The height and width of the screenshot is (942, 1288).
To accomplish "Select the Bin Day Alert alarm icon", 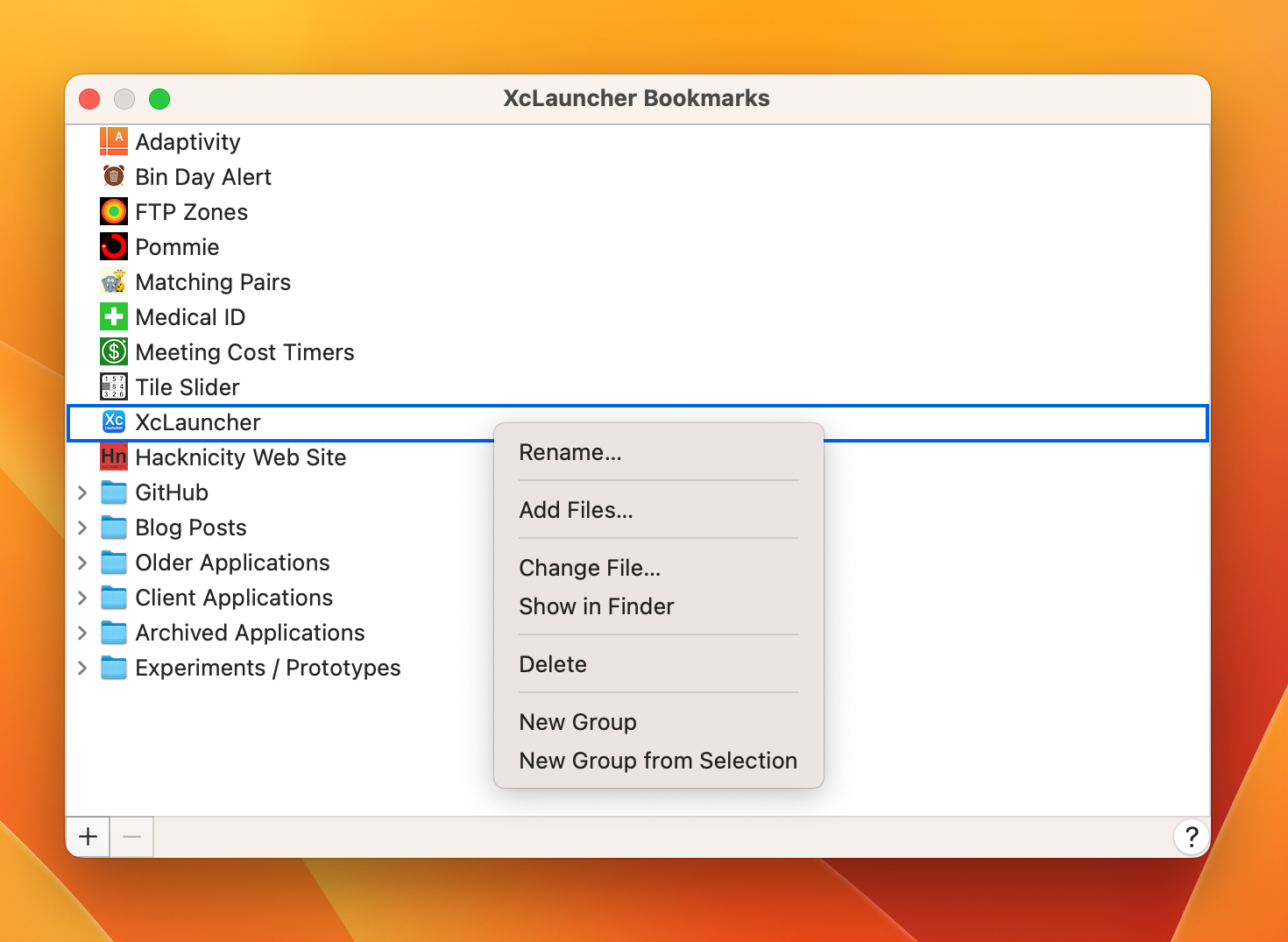I will pos(114,176).
